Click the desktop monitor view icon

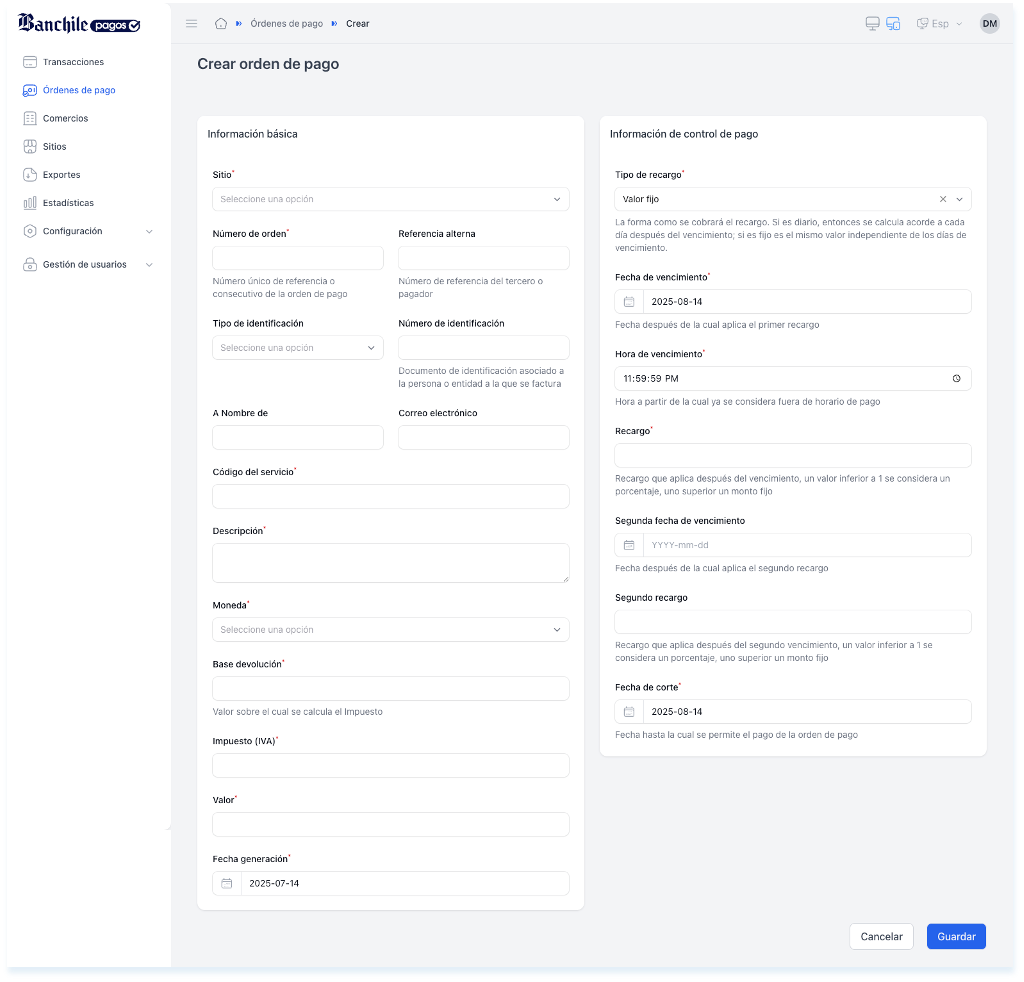(x=872, y=24)
